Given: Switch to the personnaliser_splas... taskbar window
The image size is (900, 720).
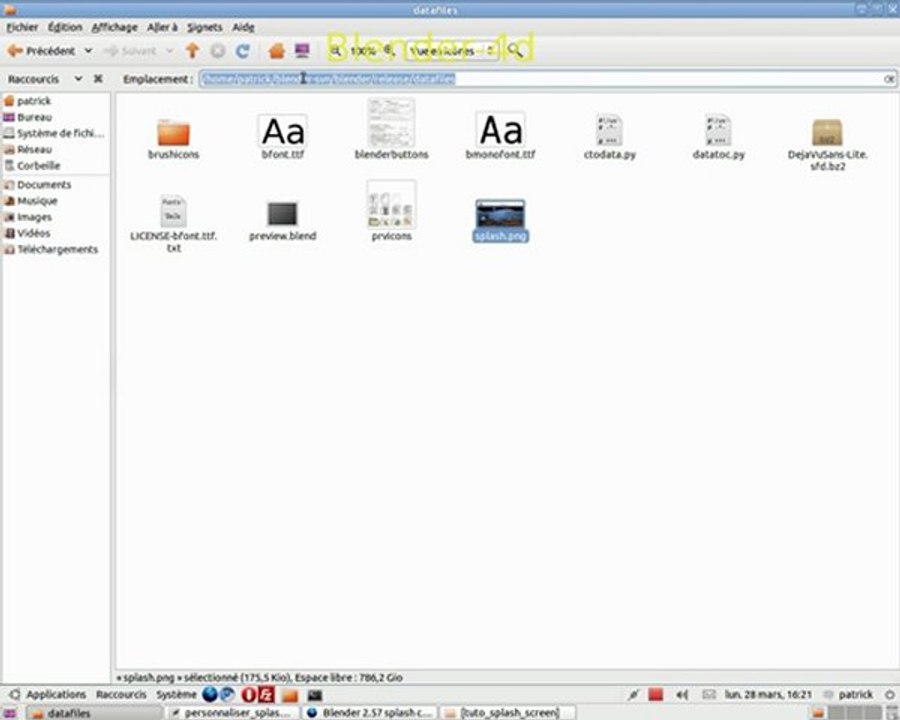Looking at the screenshot, I should 233,713.
